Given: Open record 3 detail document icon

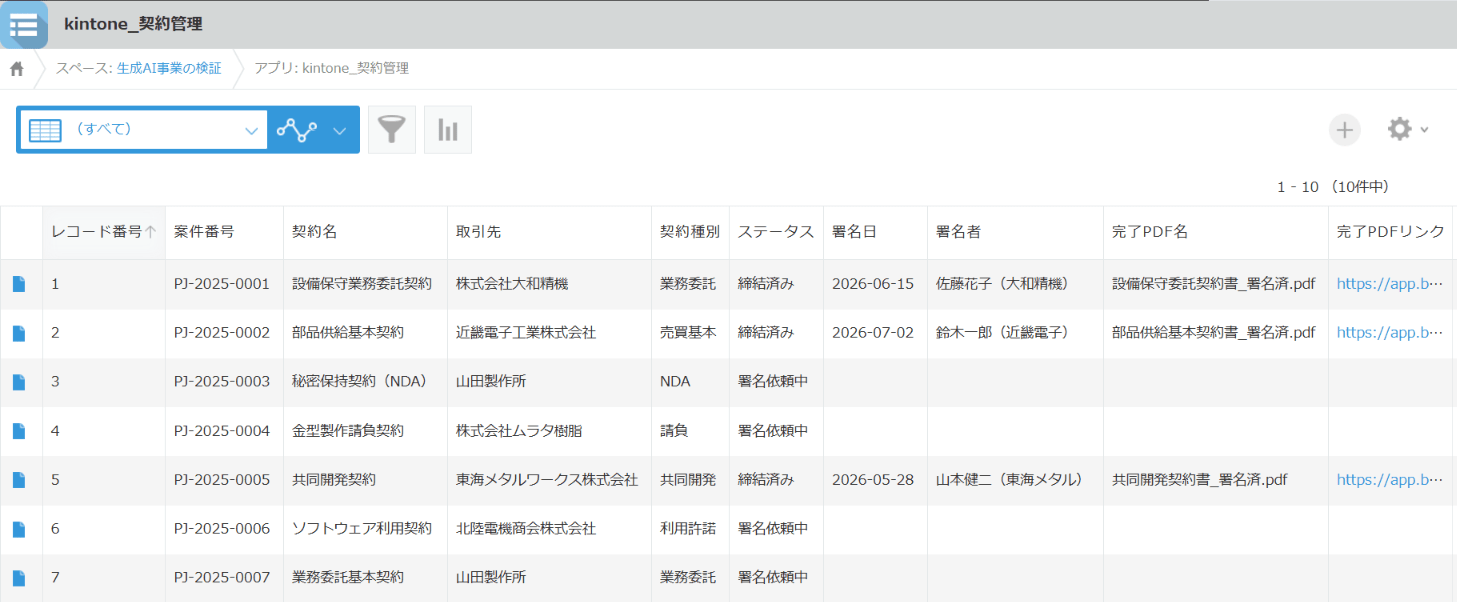Looking at the screenshot, I should [x=19, y=382].
